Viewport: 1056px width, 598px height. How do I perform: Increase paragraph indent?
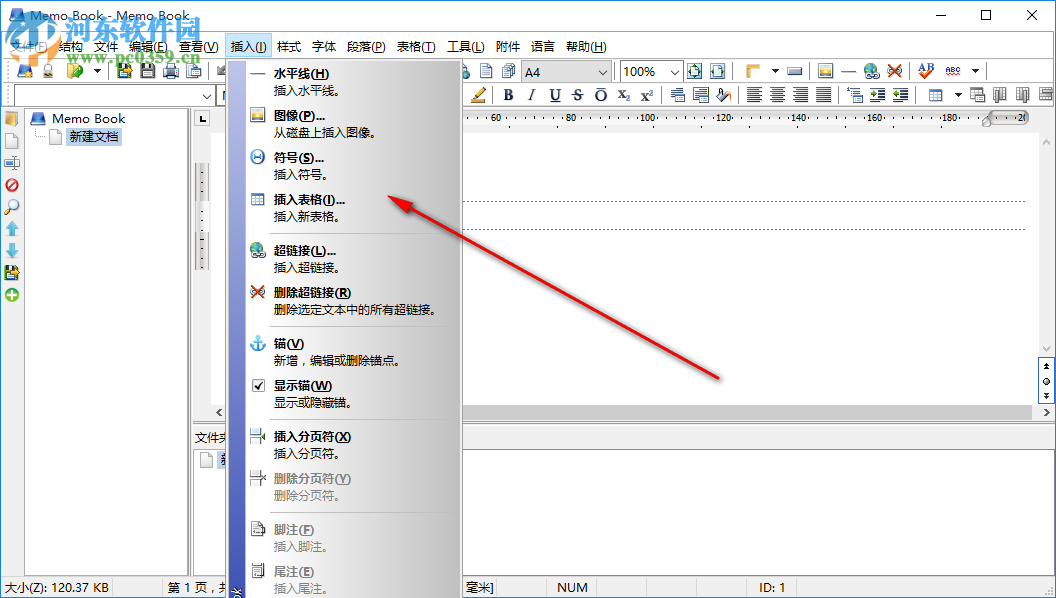coord(877,95)
